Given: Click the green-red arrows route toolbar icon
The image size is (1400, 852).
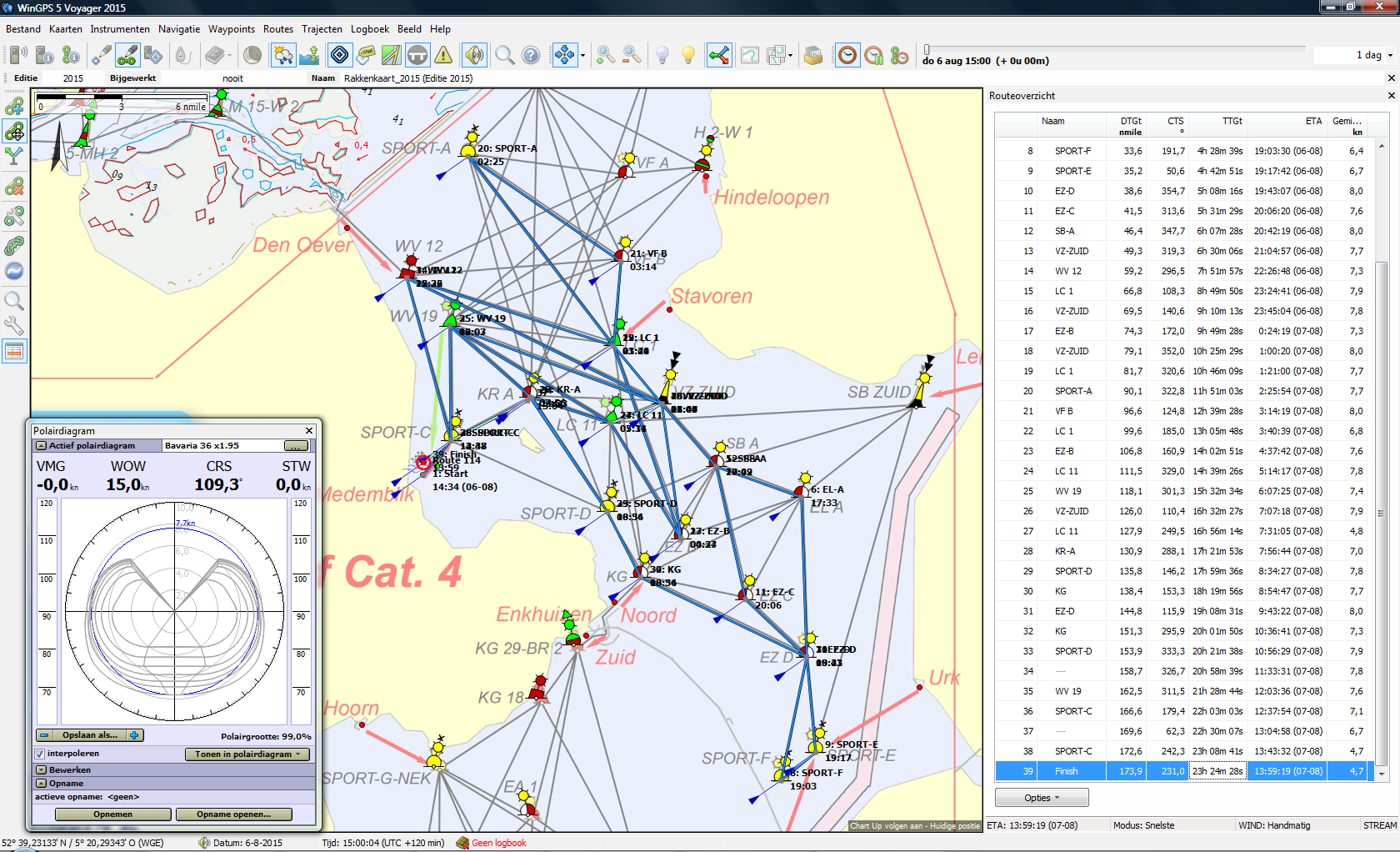Looking at the screenshot, I should pos(718,56).
